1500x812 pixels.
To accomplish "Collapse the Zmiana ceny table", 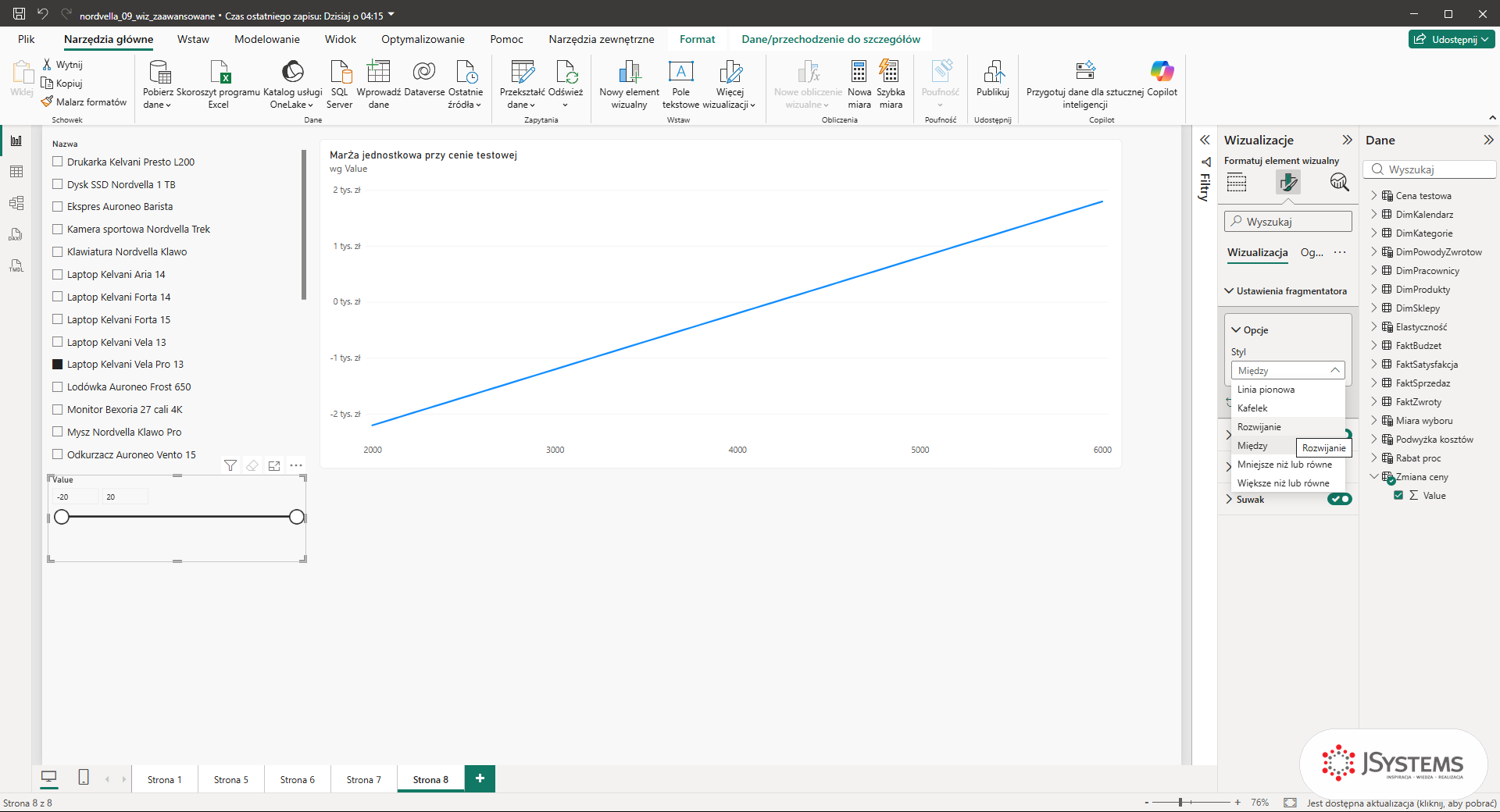I will click(x=1373, y=476).
